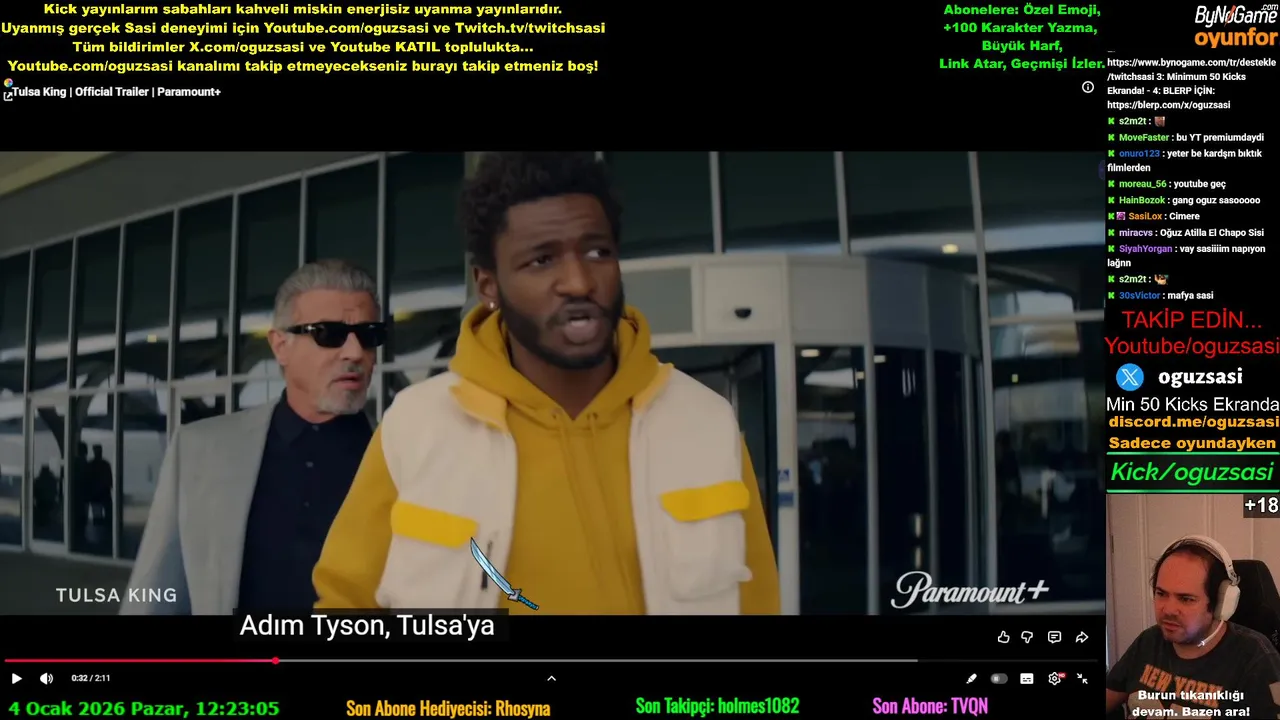The width and height of the screenshot is (1280, 720).
Task: Click the streamer webcam feed
Action: (1192, 606)
